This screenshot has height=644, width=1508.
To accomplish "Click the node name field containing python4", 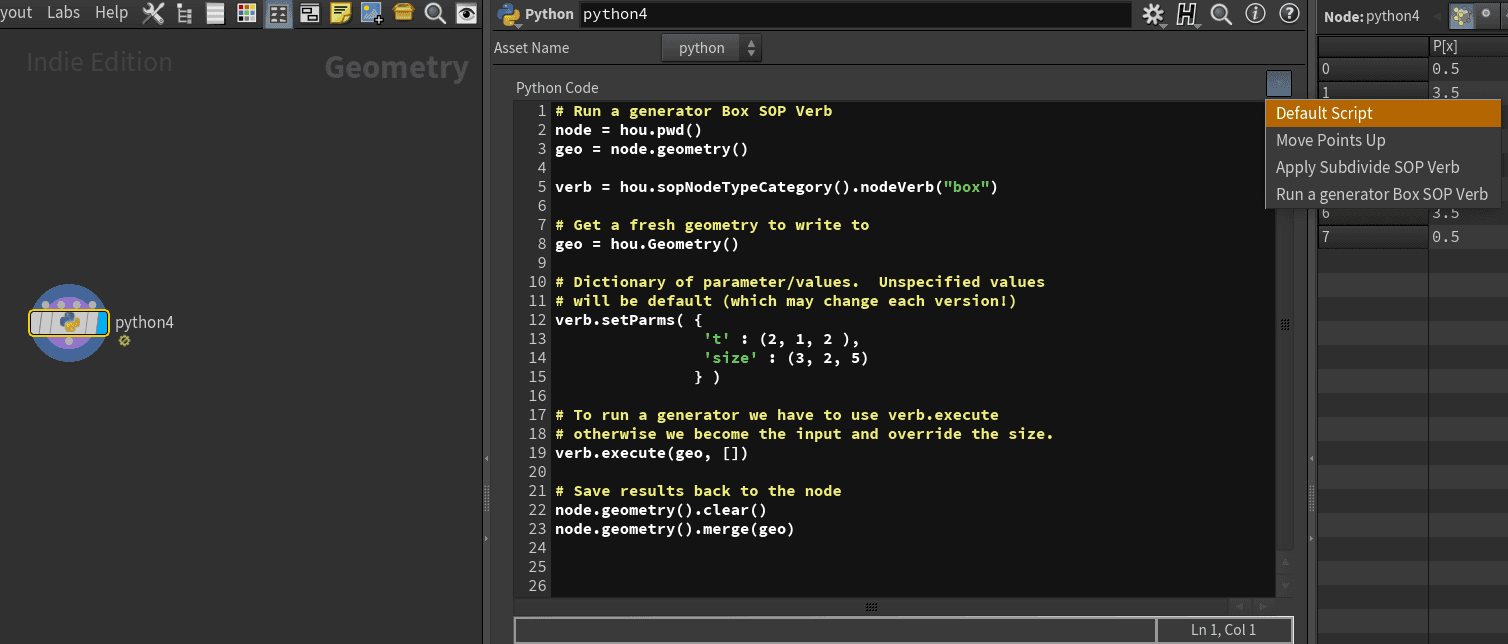I will (x=855, y=14).
